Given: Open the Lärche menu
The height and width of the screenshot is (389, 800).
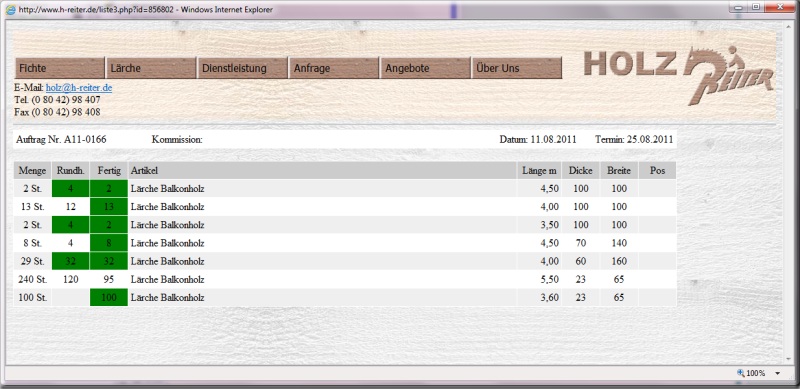Looking at the screenshot, I should click(x=151, y=68).
